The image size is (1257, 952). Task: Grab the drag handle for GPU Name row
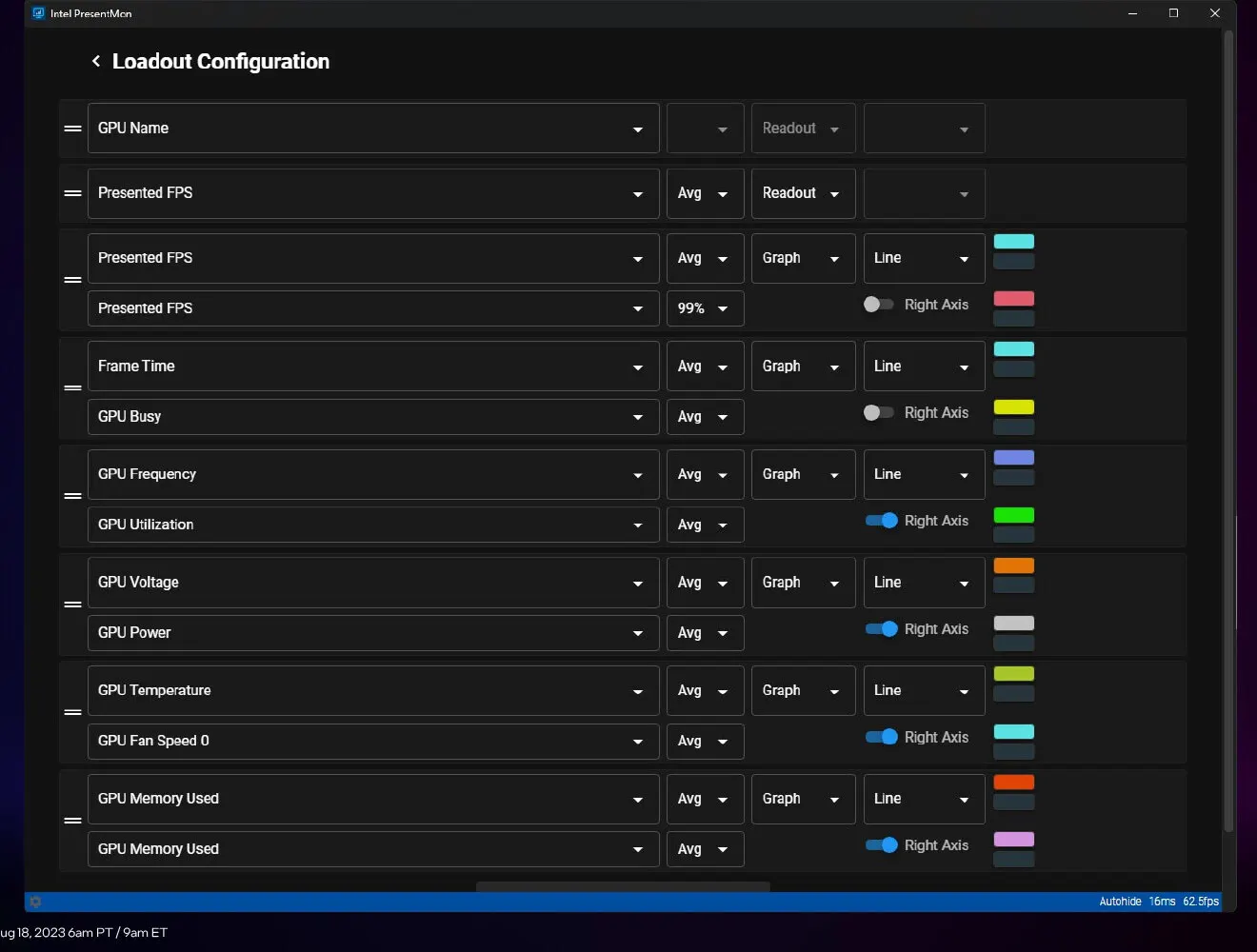72,129
